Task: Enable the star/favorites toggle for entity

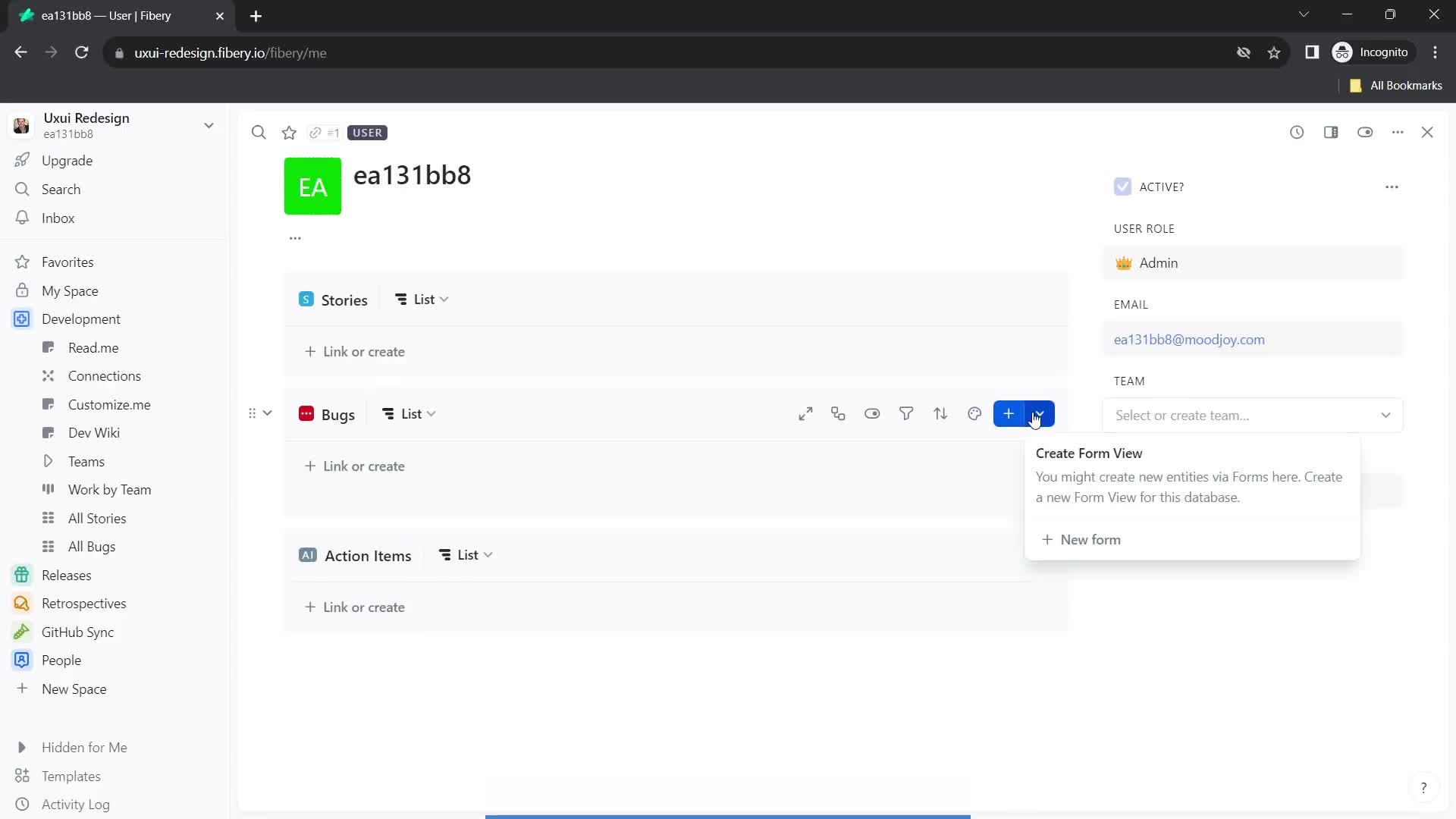Action: (x=289, y=132)
